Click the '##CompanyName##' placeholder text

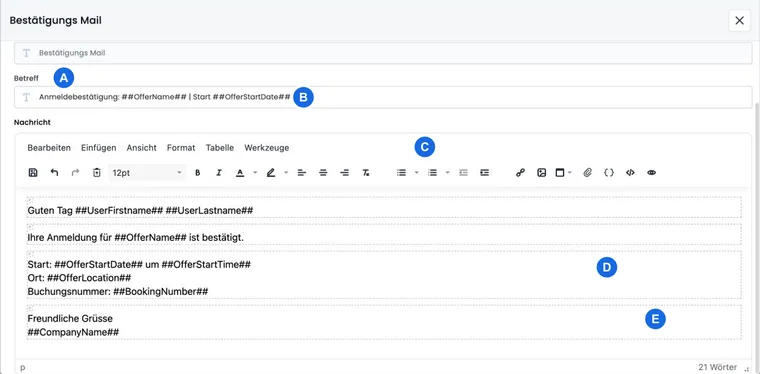73,332
